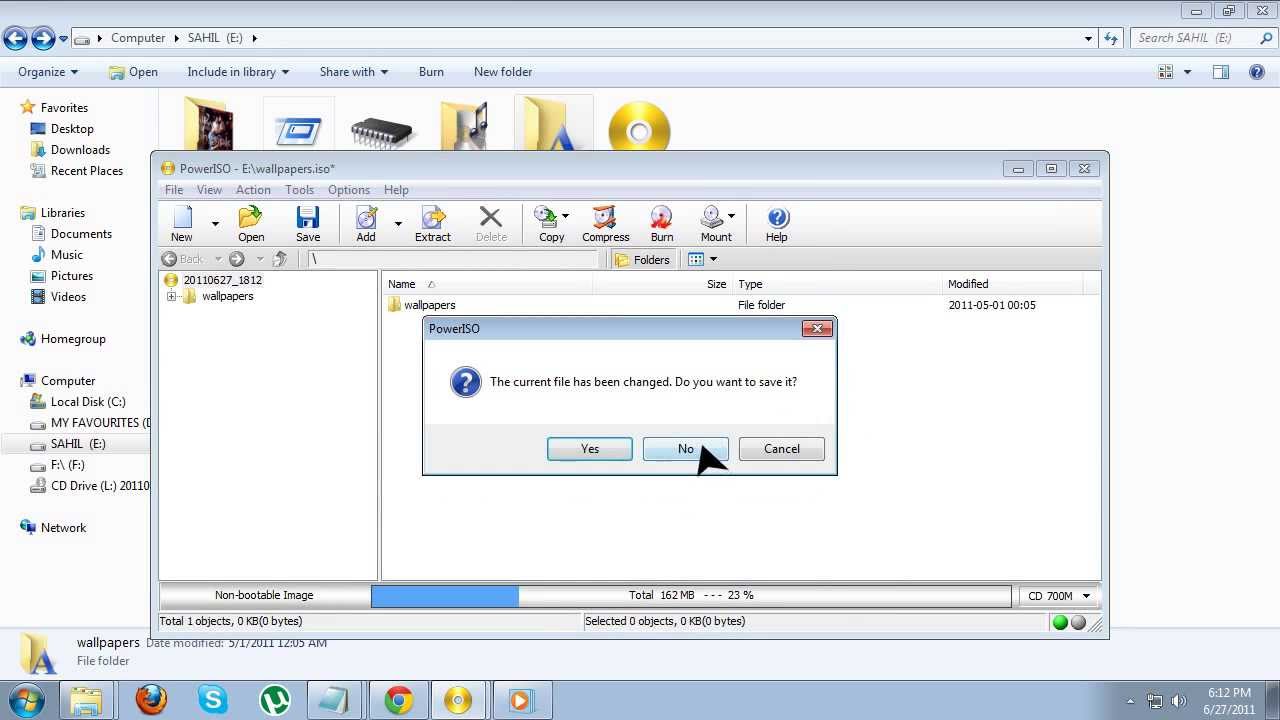Open the View menu in PowerISO
Viewport: 1280px width, 720px height.
[x=209, y=190]
